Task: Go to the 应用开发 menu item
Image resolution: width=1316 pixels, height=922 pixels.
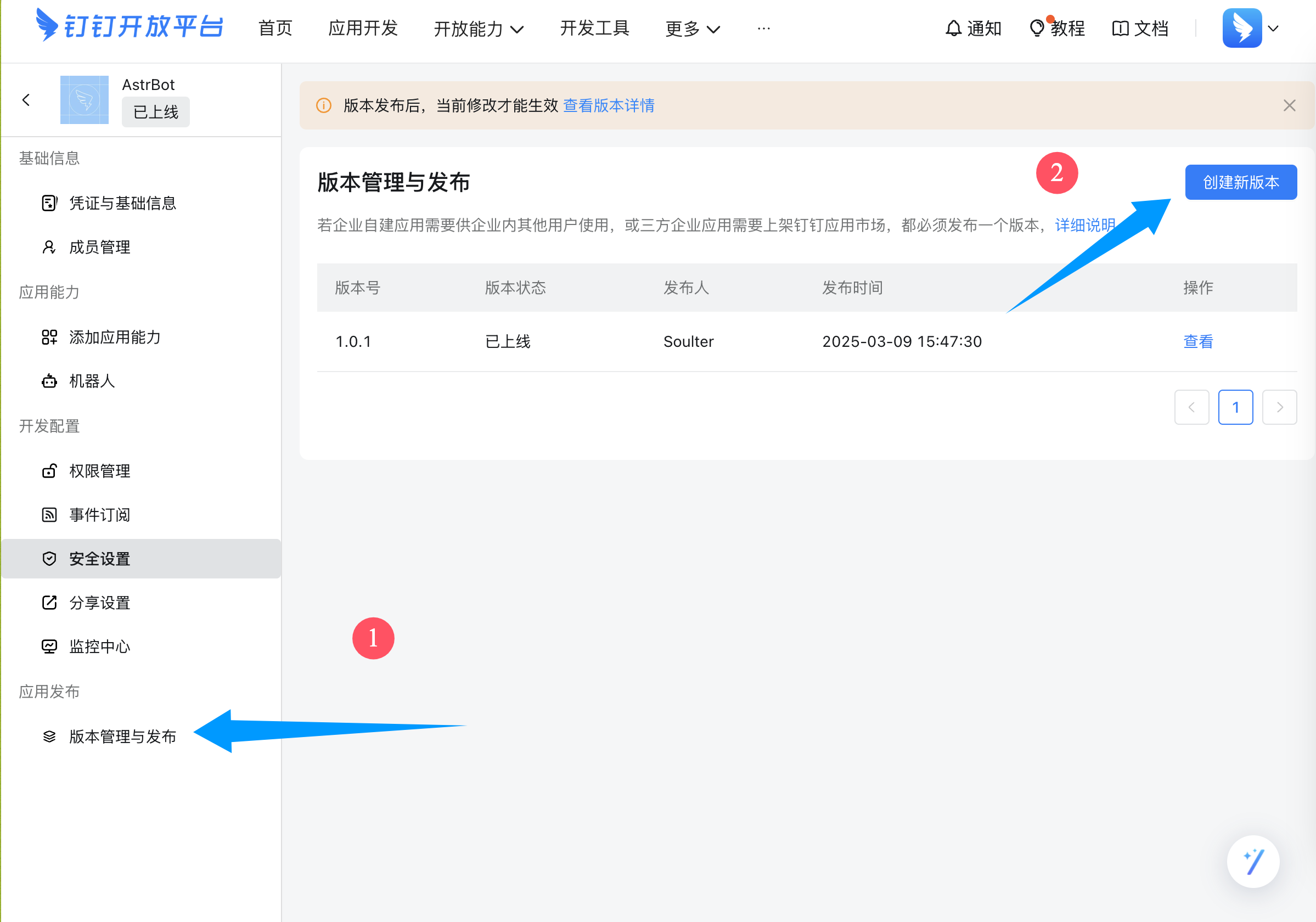Action: click(x=363, y=28)
